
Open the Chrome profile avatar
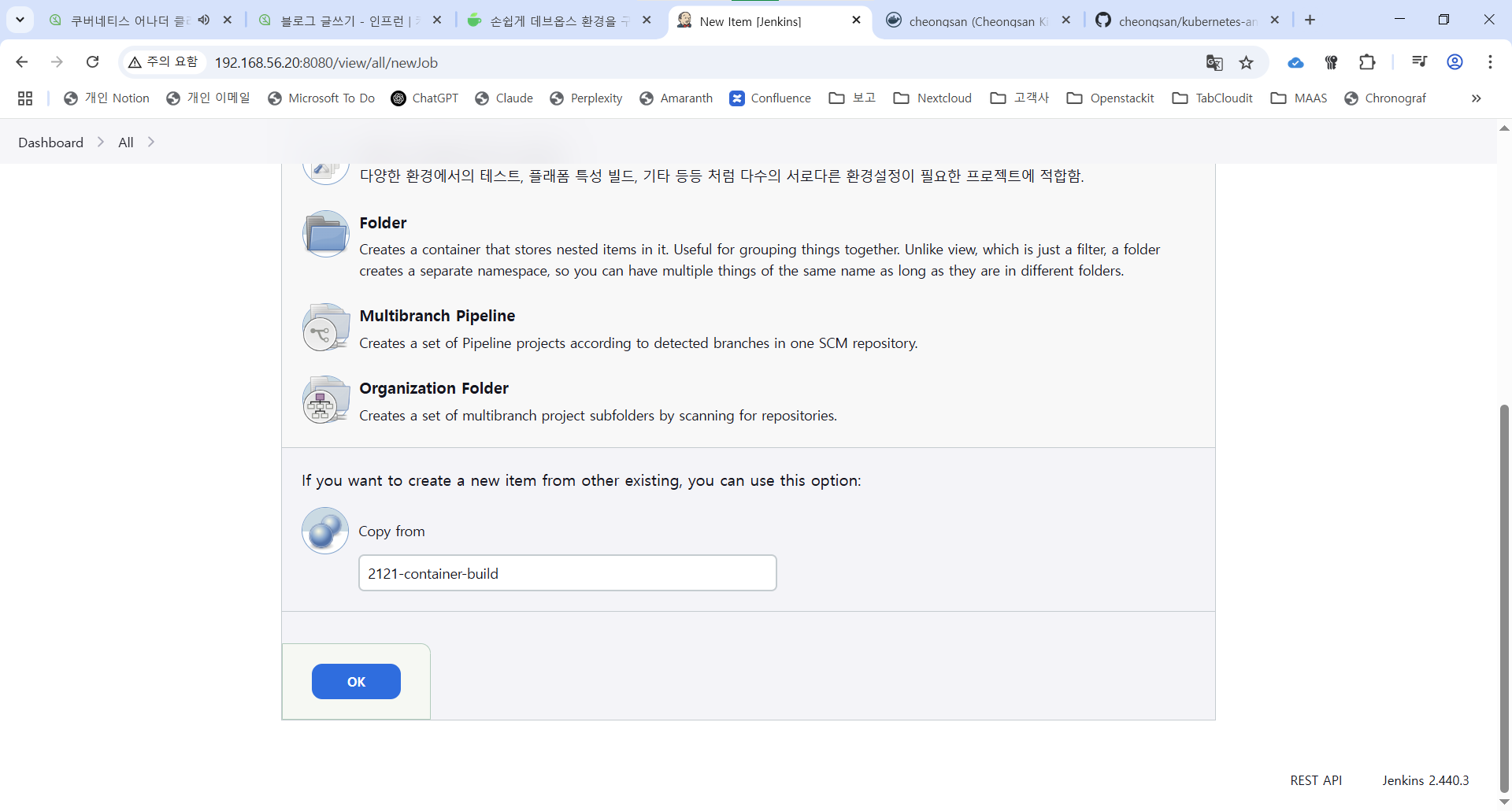1455,62
